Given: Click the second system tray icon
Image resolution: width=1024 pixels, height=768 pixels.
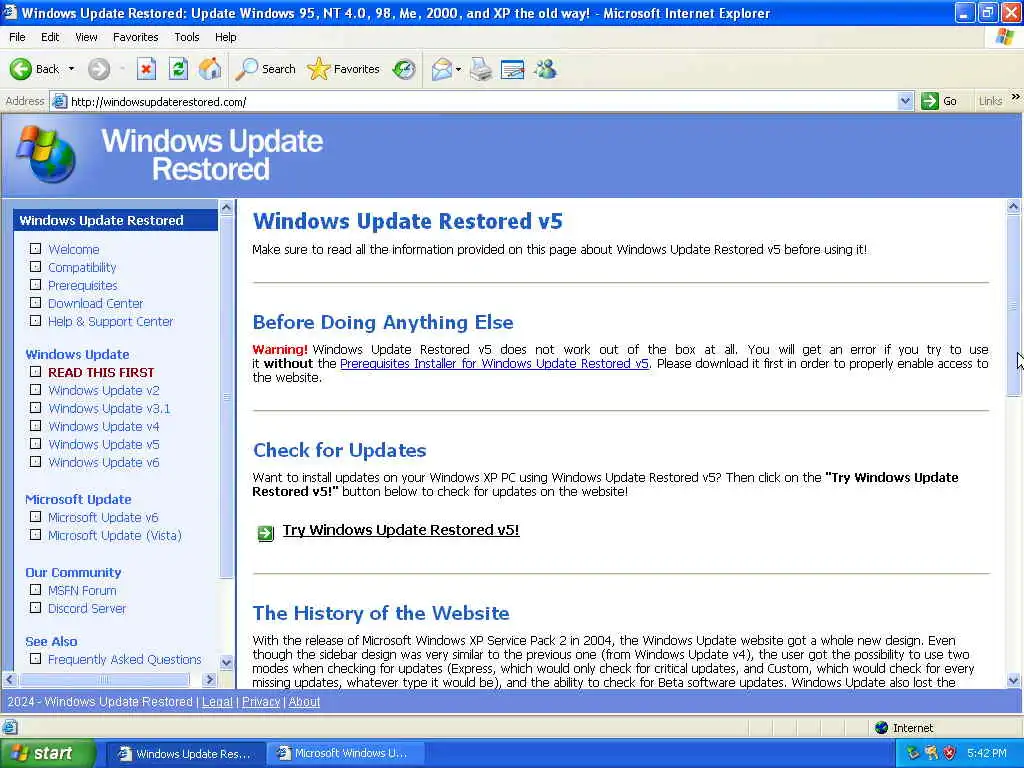Looking at the screenshot, I should [x=931, y=753].
